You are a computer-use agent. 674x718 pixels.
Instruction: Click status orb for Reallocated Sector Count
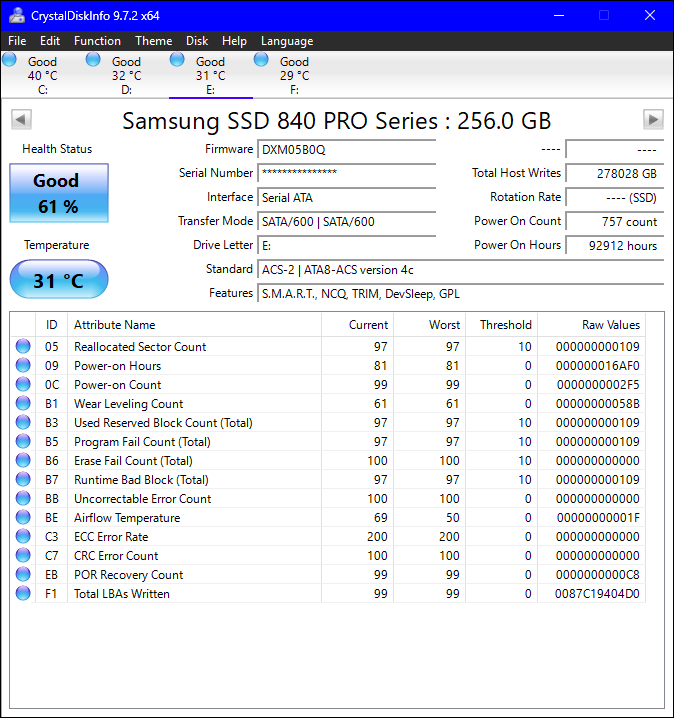[23, 346]
